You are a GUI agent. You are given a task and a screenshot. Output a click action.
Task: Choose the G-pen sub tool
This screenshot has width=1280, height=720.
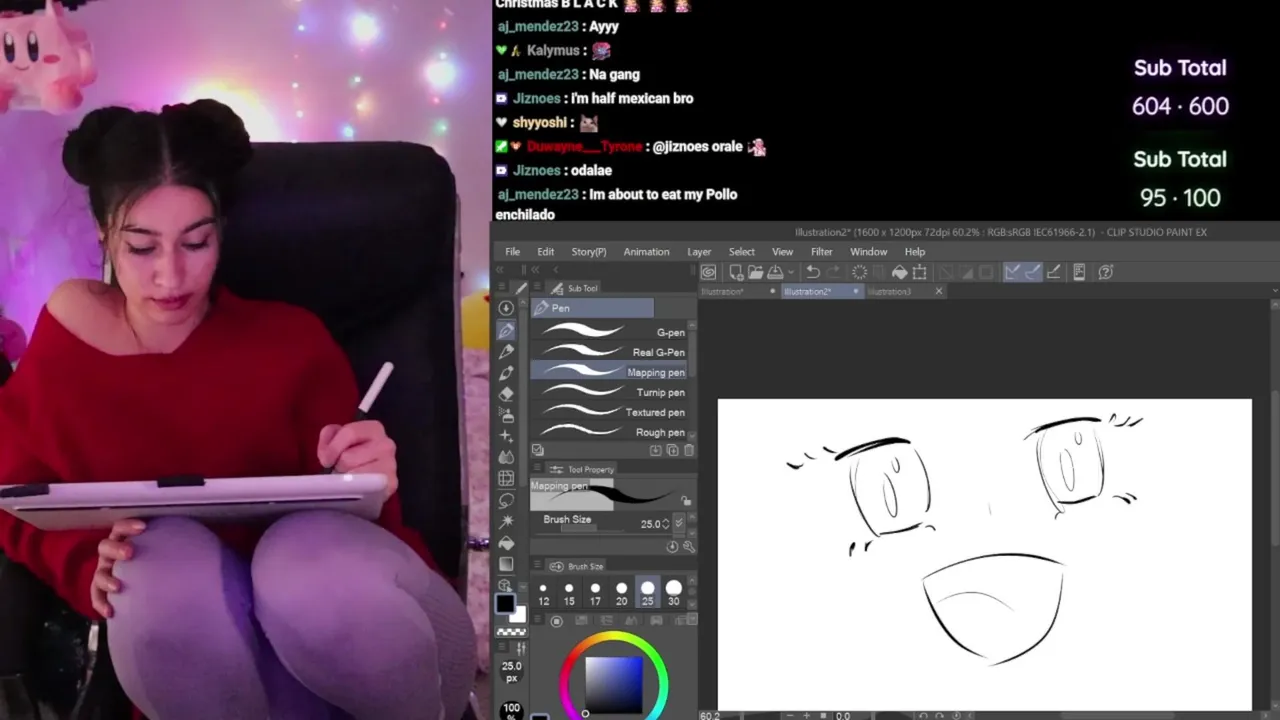(610, 332)
